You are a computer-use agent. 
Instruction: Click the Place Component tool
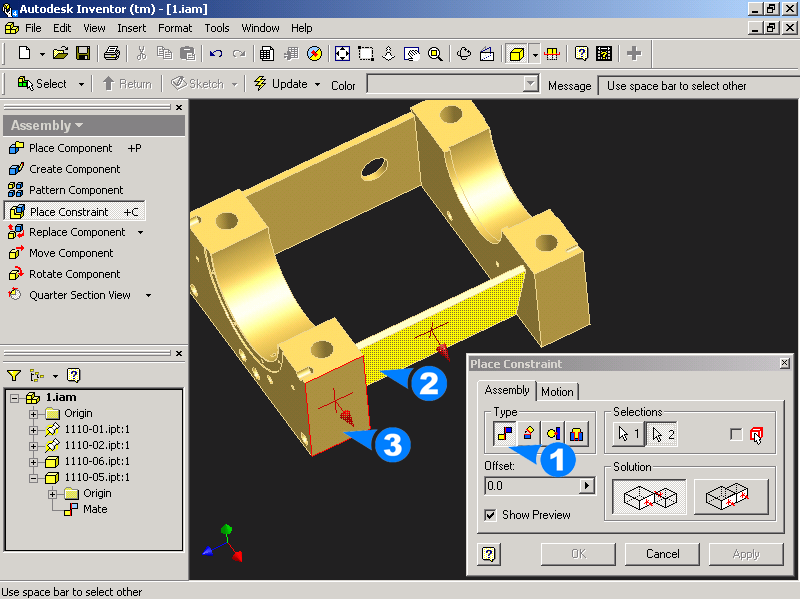70,148
